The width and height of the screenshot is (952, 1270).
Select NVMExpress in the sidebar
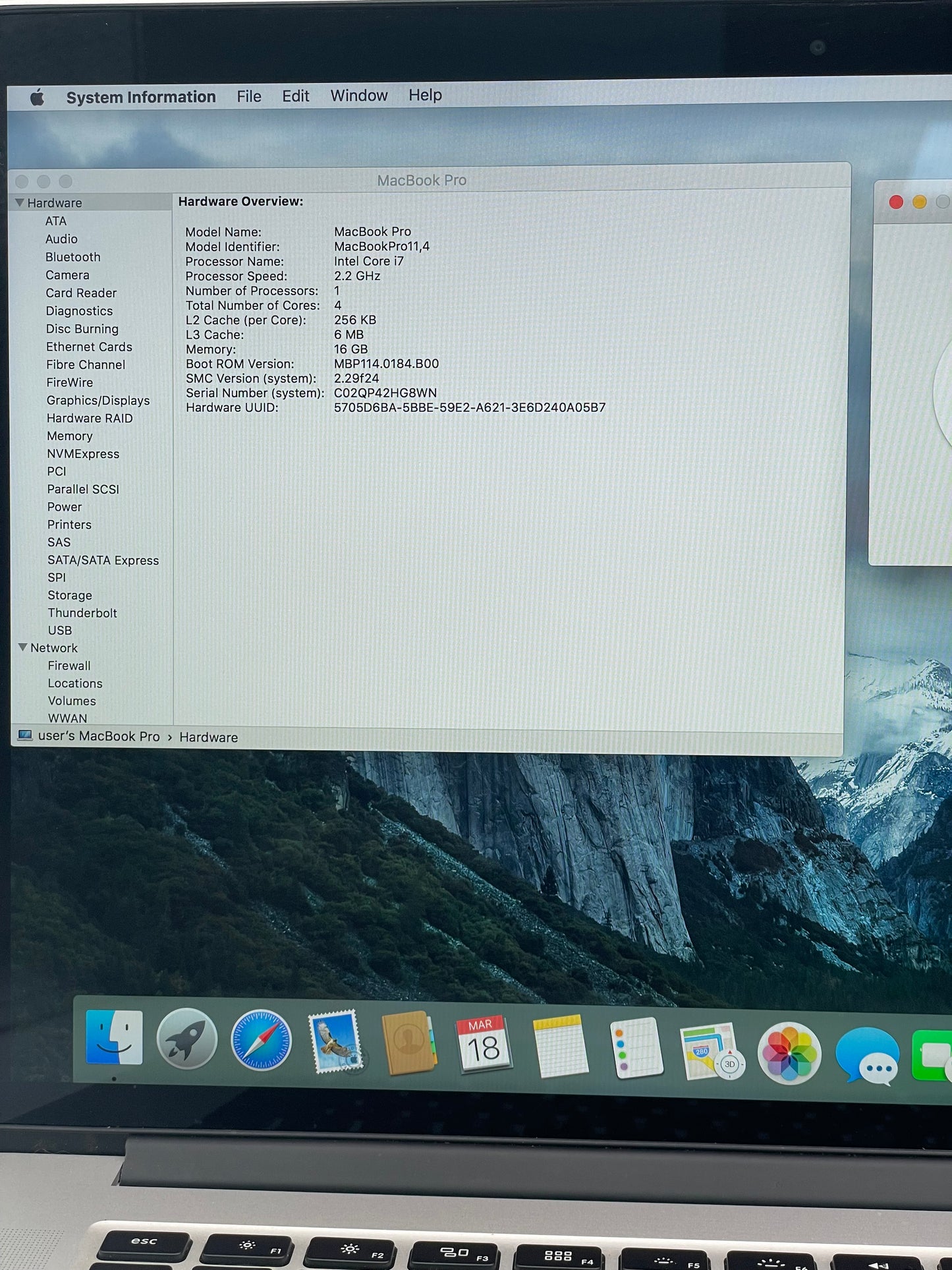[83, 453]
